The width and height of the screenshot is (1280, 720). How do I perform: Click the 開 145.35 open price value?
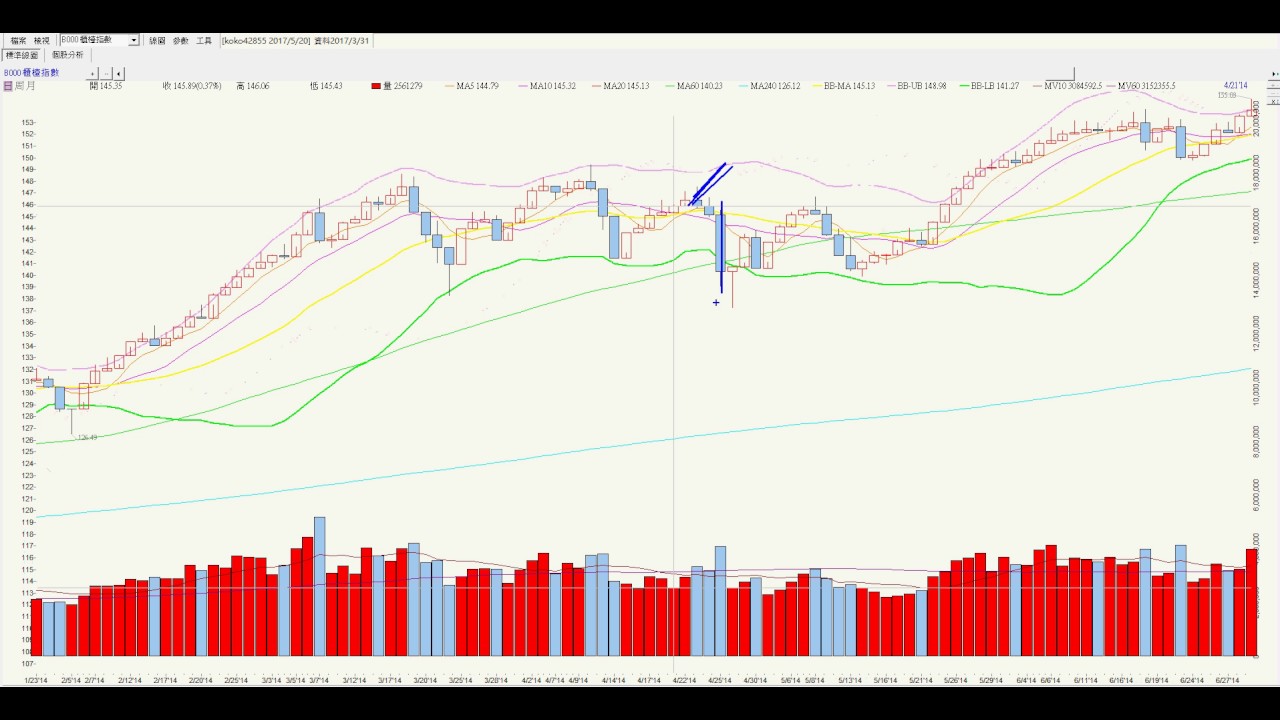(106, 86)
